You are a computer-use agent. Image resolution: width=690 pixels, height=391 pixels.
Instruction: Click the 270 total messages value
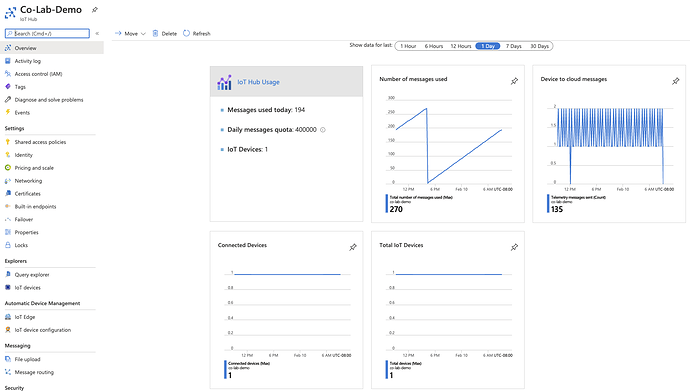click(x=396, y=209)
